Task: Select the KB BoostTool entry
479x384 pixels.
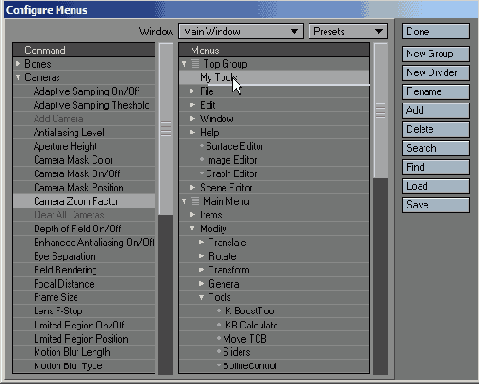Action: point(274,311)
